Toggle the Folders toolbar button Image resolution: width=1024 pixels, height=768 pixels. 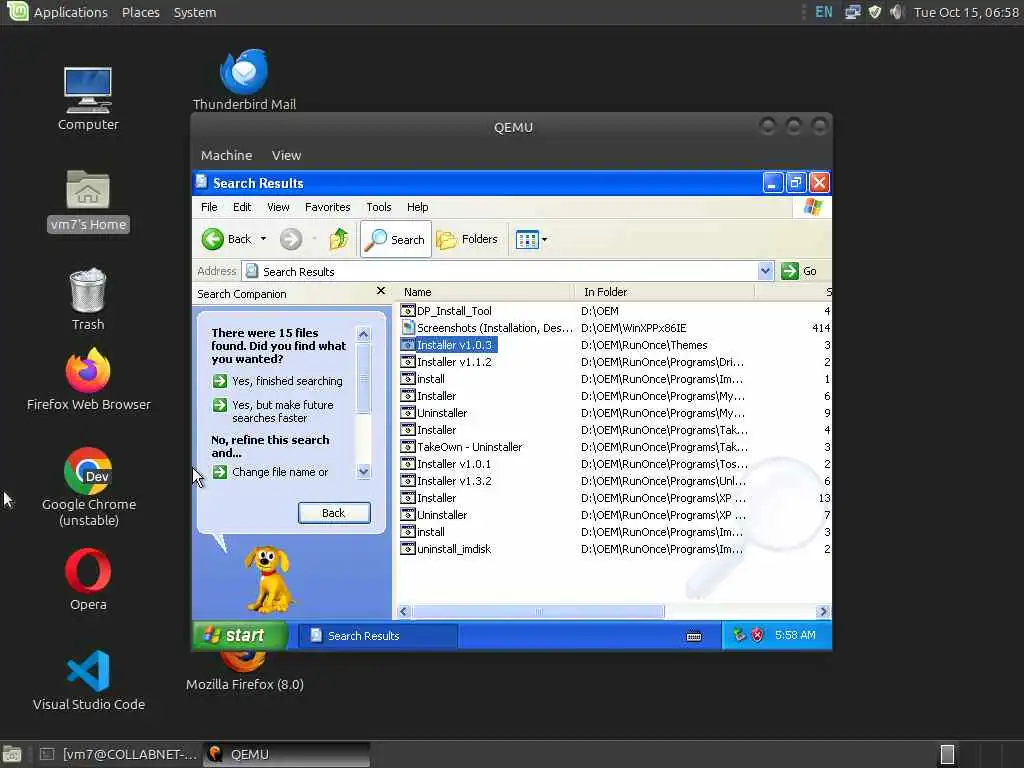pyautogui.click(x=467, y=239)
